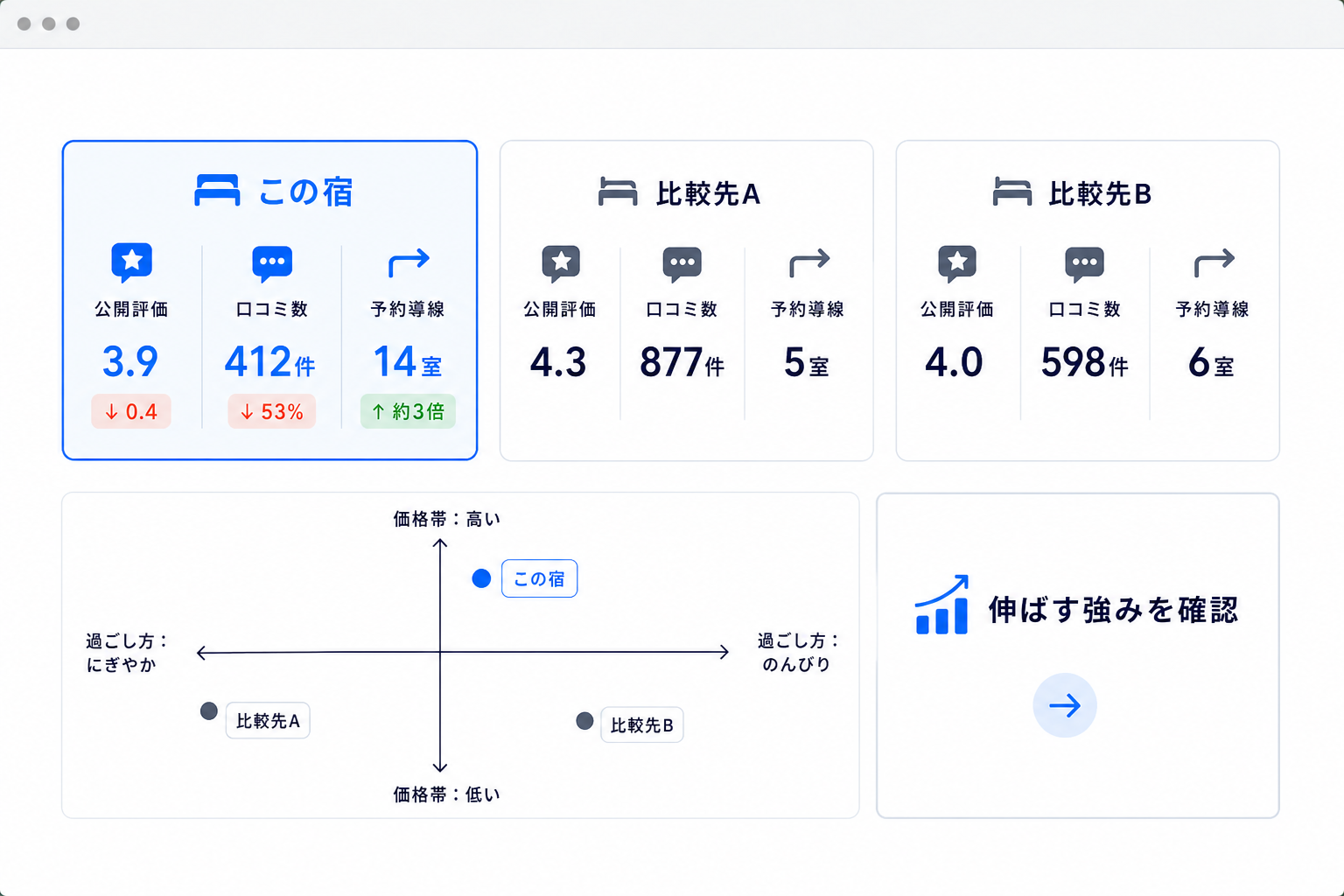Select the 比較先B label chip on the map
This screenshot has width=1344, height=896.
(x=642, y=724)
